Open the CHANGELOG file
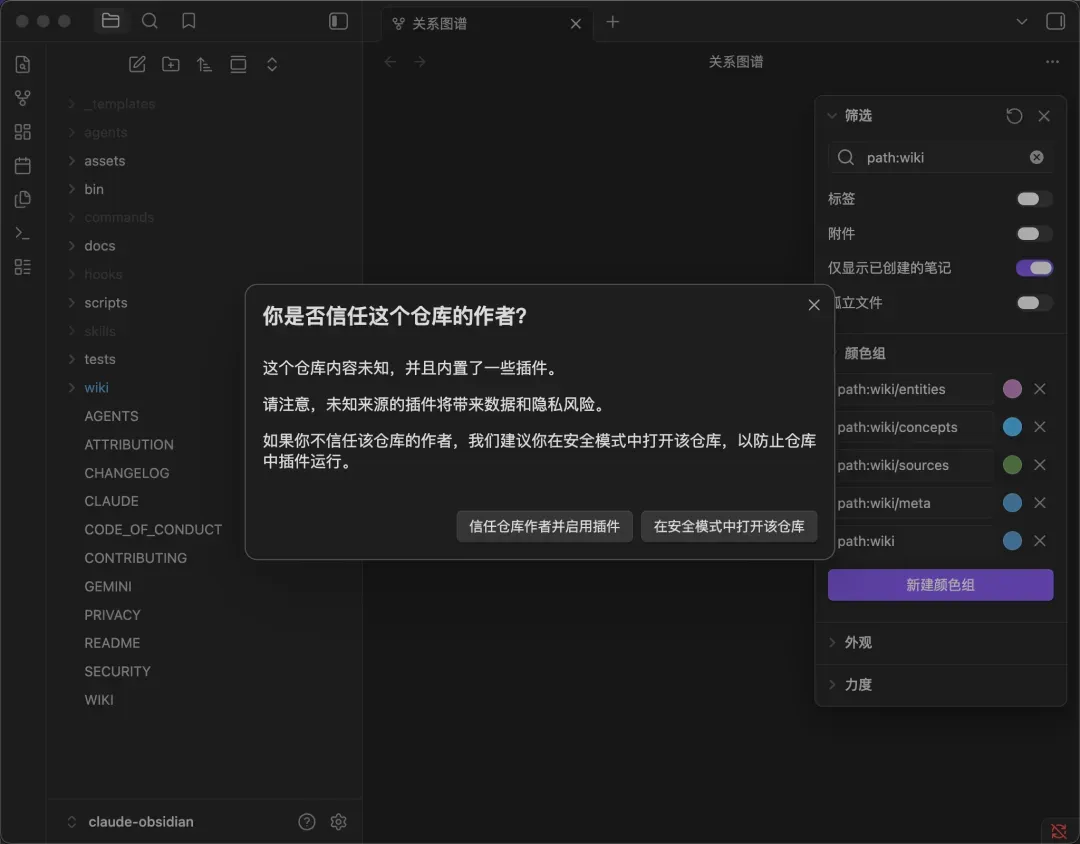 (x=127, y=473)
